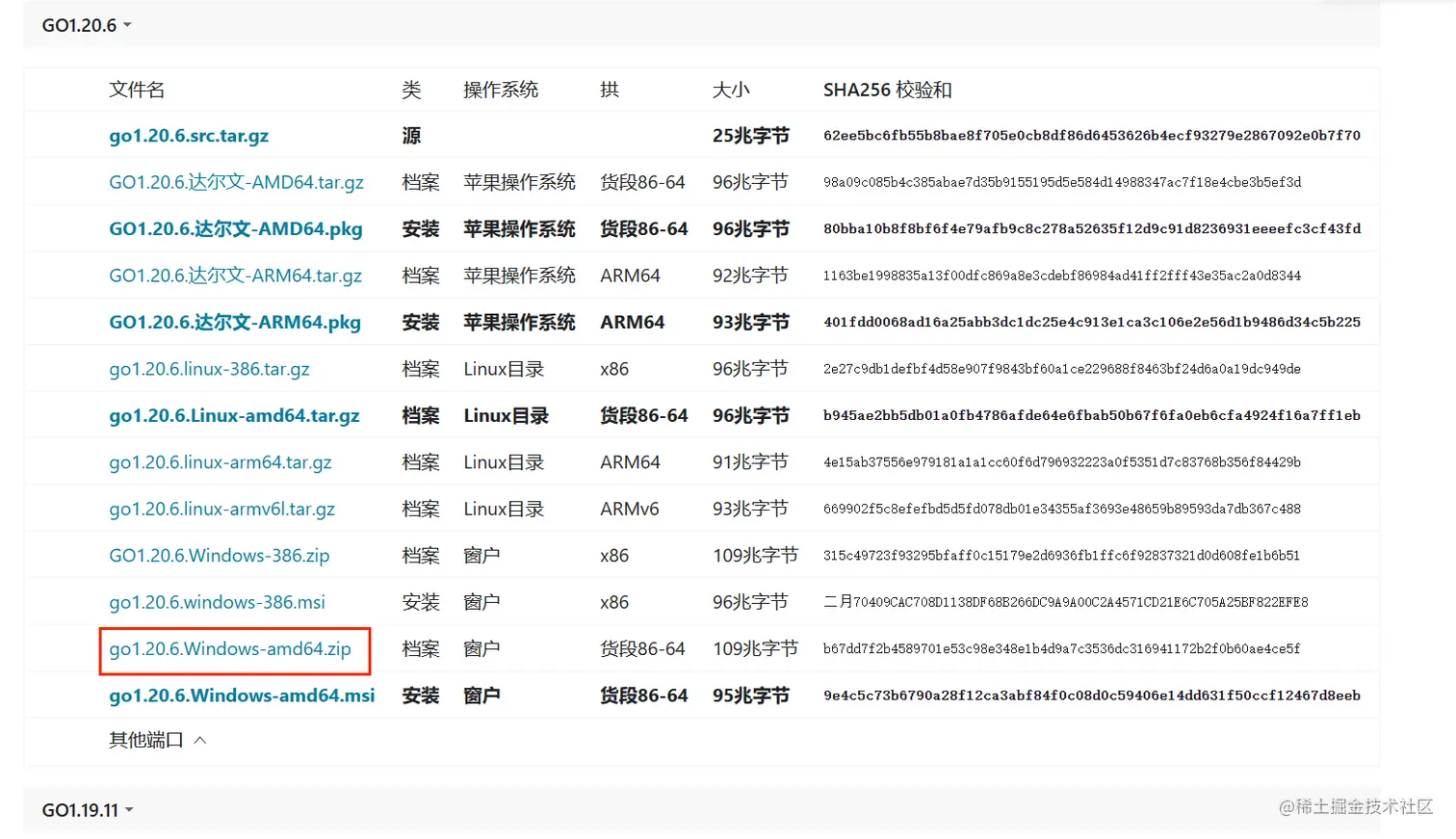Click the 类 column header

pos(411,90)
